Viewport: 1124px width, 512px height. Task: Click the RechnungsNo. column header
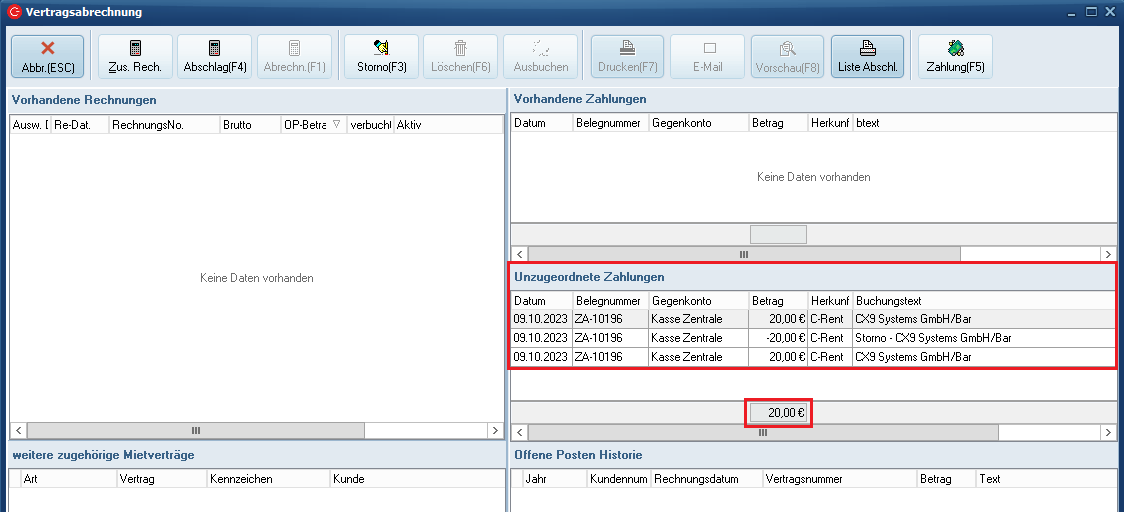click(x=163, y=125)
